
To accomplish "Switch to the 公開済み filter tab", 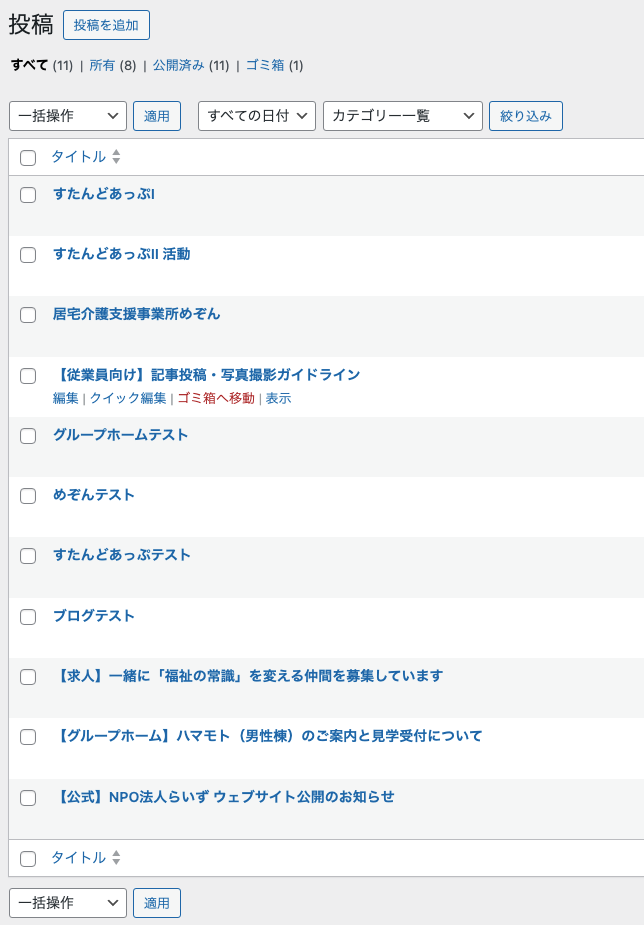I will [178, 65].
